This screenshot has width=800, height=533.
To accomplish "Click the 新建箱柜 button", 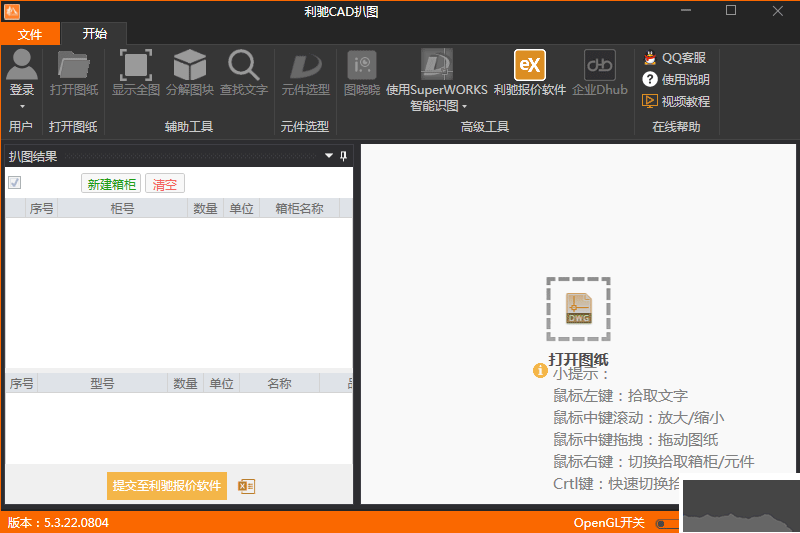I will pyautogui.click(x=111, y=184).
